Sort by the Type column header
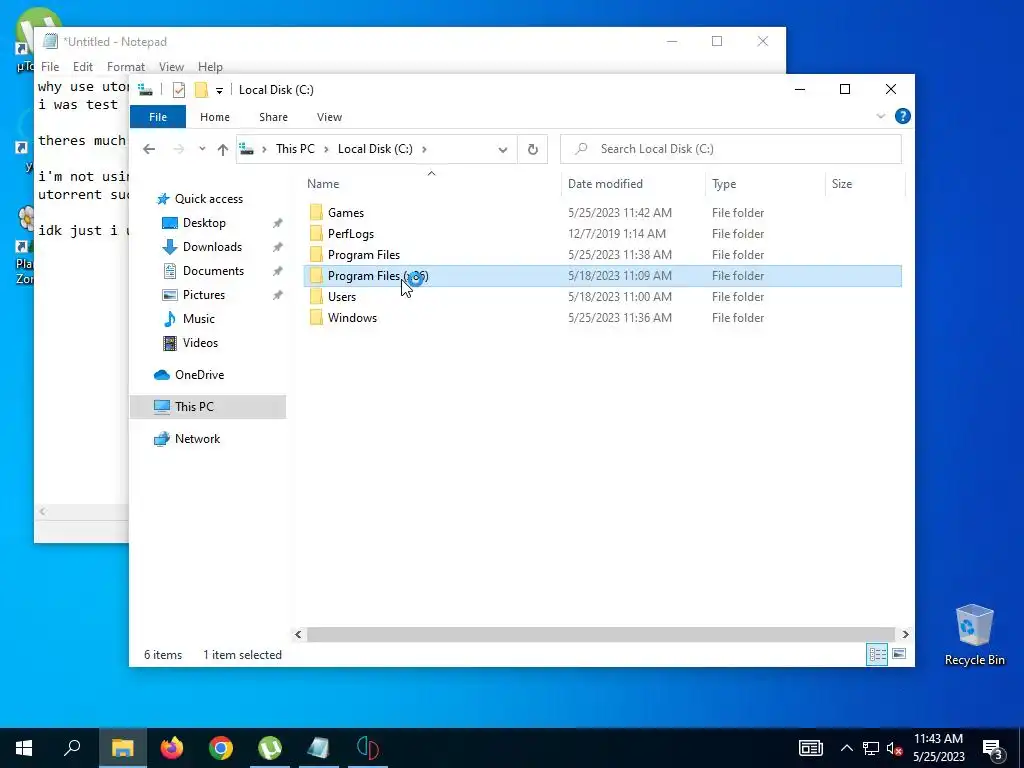This screenshot has height=768, width=1024. click(x=765, y=184)
